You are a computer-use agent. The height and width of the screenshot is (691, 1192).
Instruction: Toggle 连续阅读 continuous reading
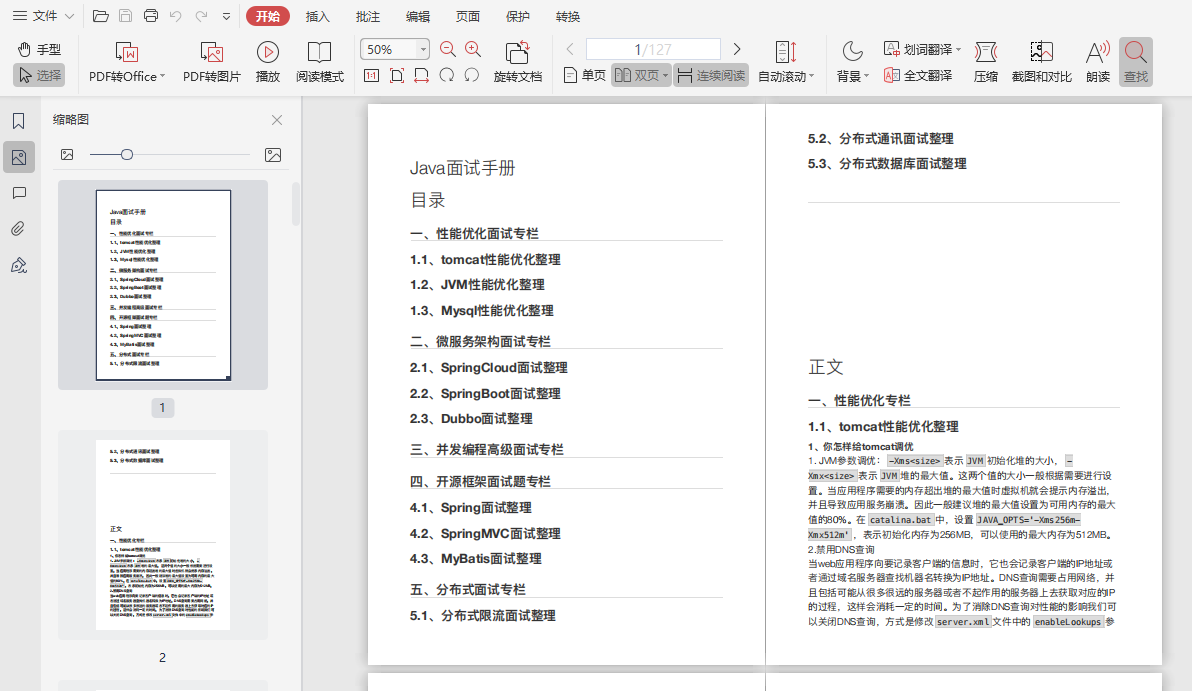(x=711, y=75)
